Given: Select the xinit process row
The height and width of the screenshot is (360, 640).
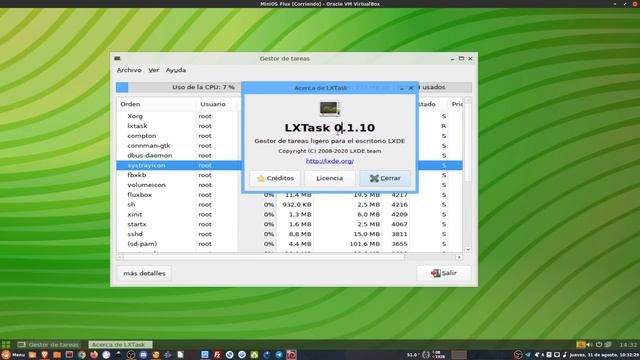Looking at the screenshot, I should click(x=289, y=214).
